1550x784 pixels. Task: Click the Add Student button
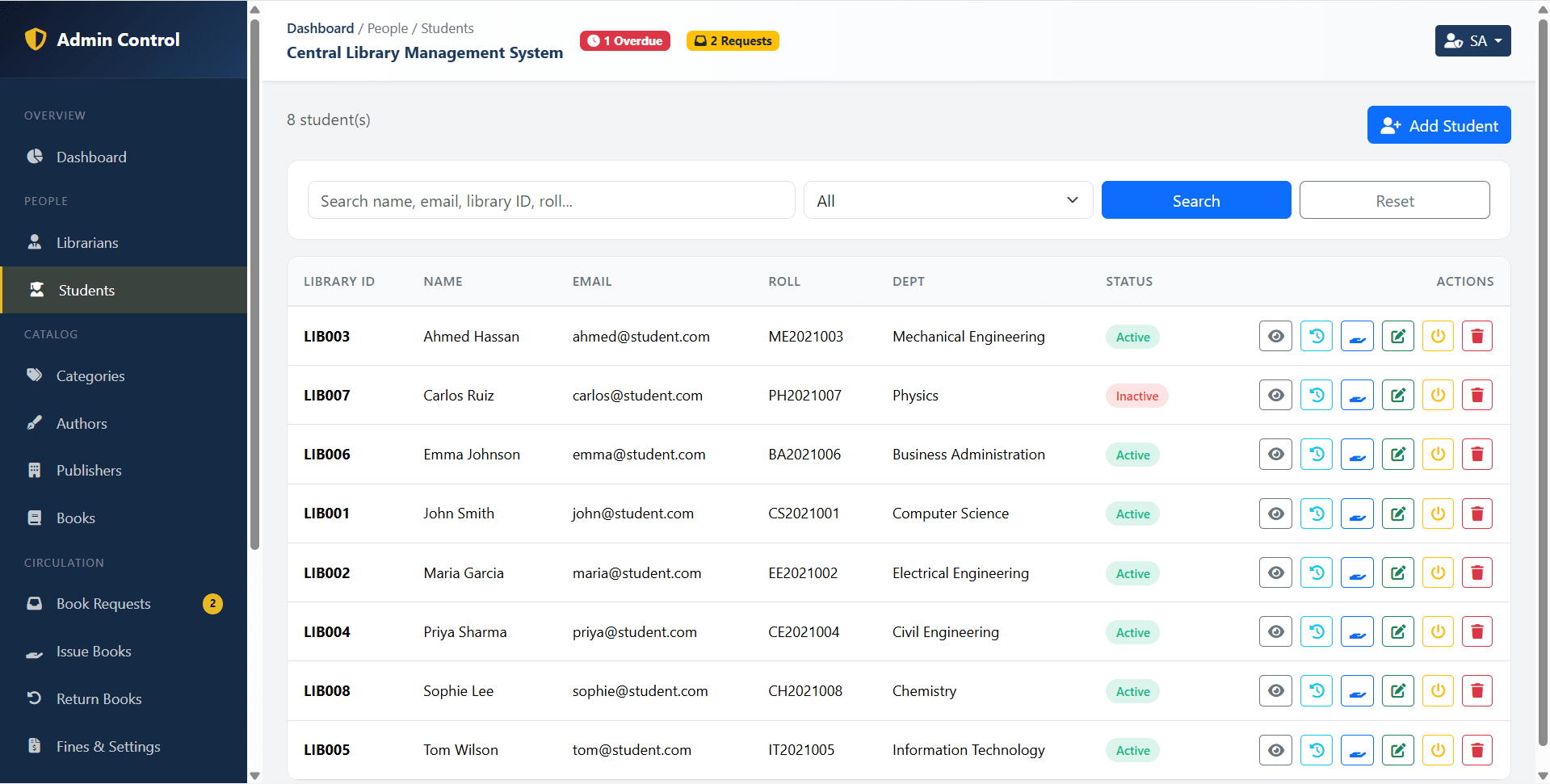(x=1439, y=125)
